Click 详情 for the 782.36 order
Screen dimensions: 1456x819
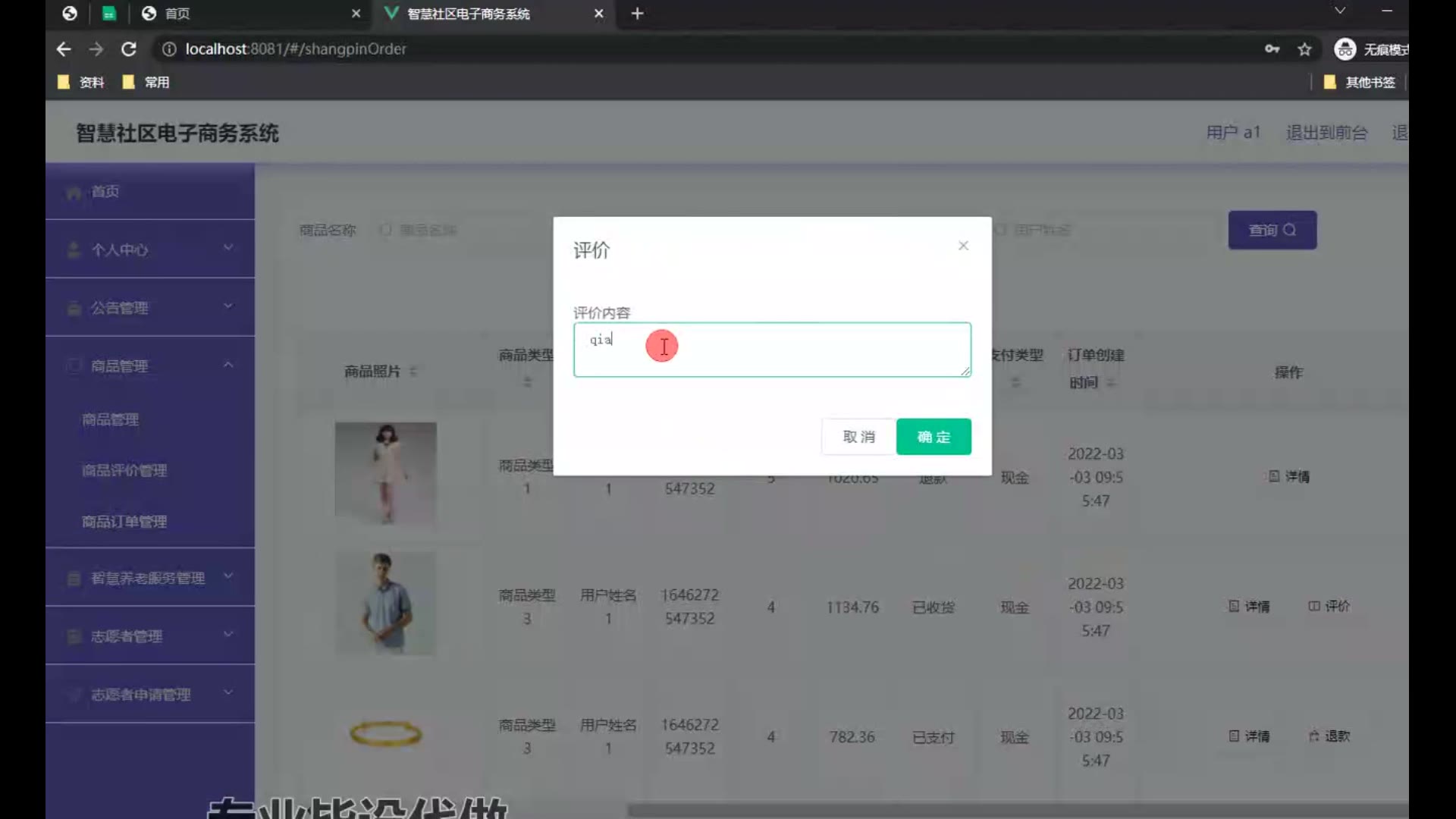click(1249, 736)
